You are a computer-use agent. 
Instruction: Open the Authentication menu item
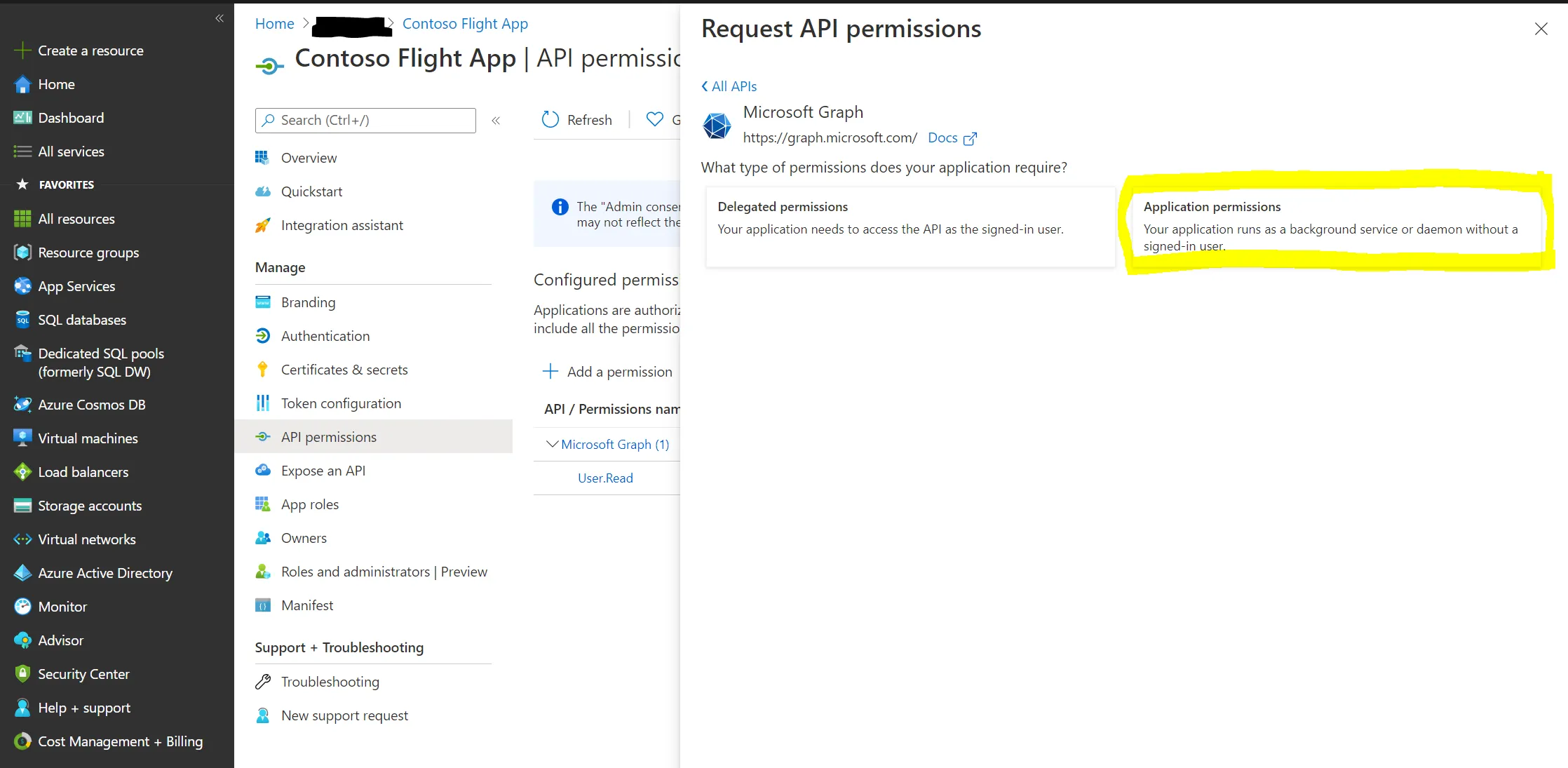point(325,336)
